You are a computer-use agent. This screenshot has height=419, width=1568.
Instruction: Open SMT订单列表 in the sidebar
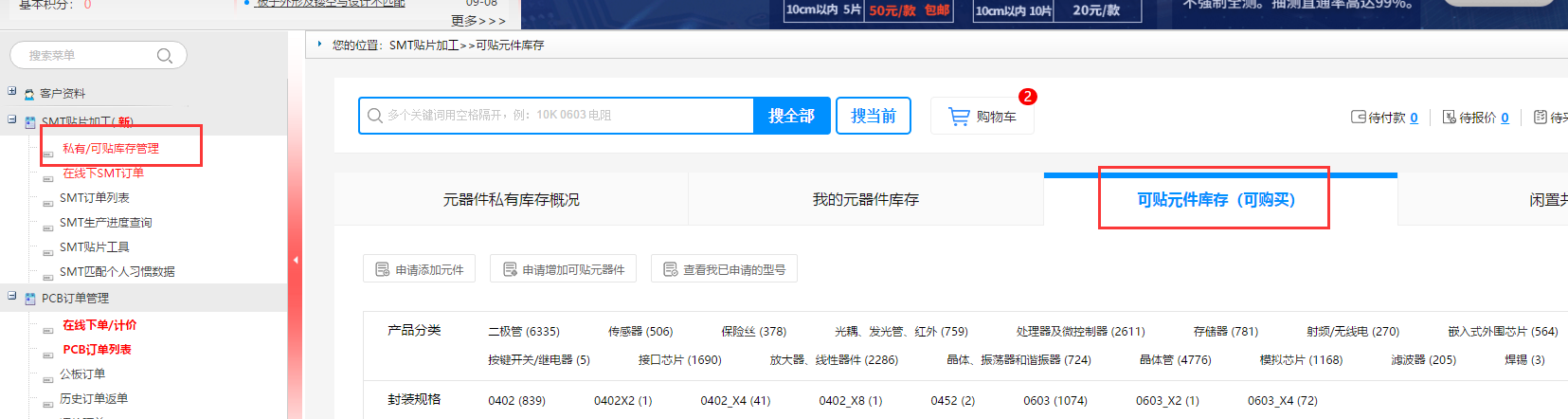click(95, 198)
